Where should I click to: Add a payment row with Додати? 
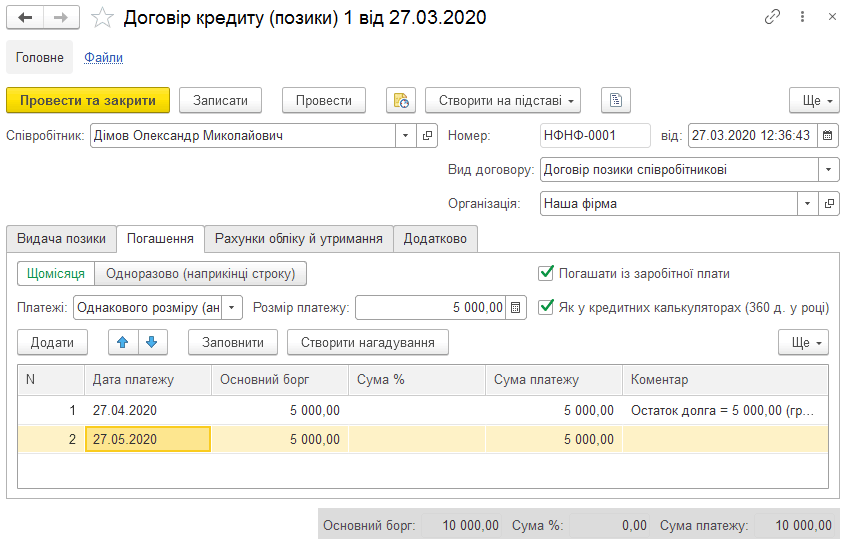click(52, 342)
